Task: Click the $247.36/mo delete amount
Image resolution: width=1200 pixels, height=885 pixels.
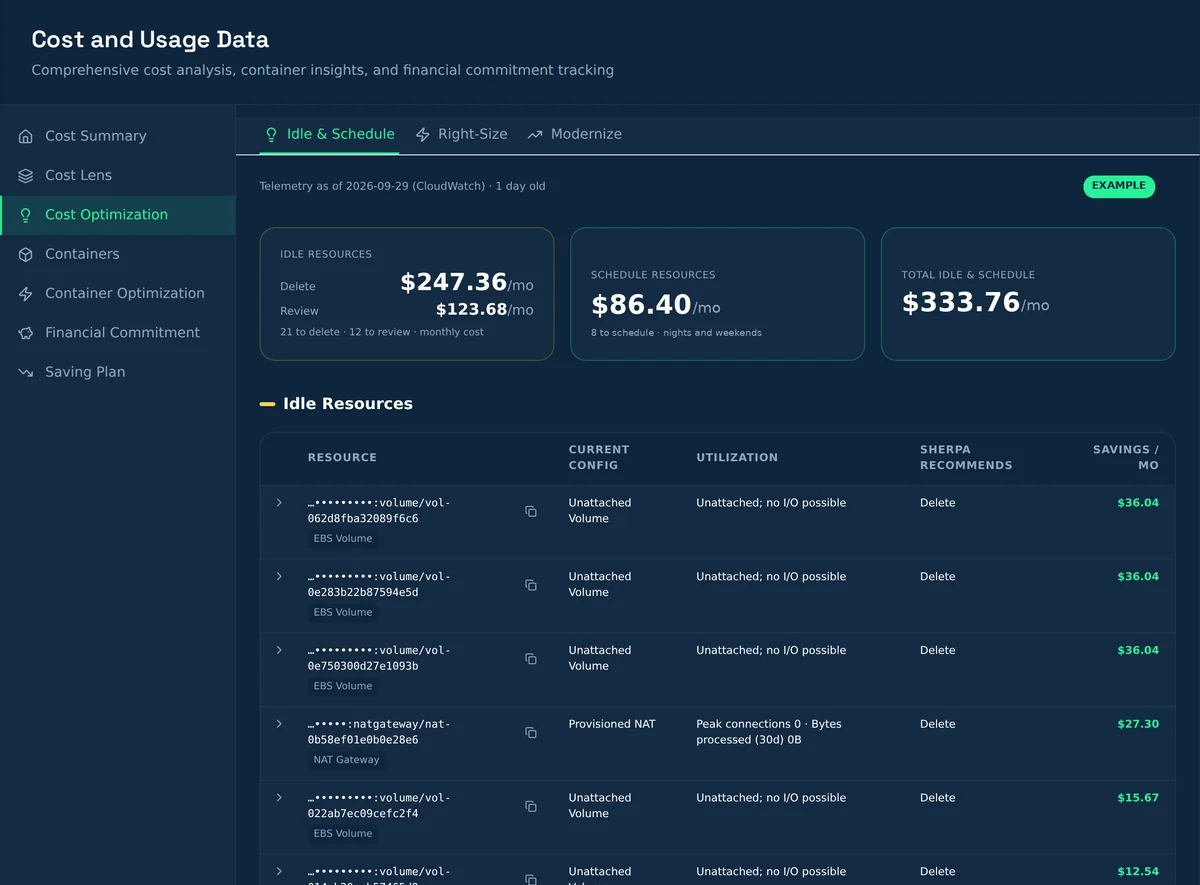Action: (467, 283)
